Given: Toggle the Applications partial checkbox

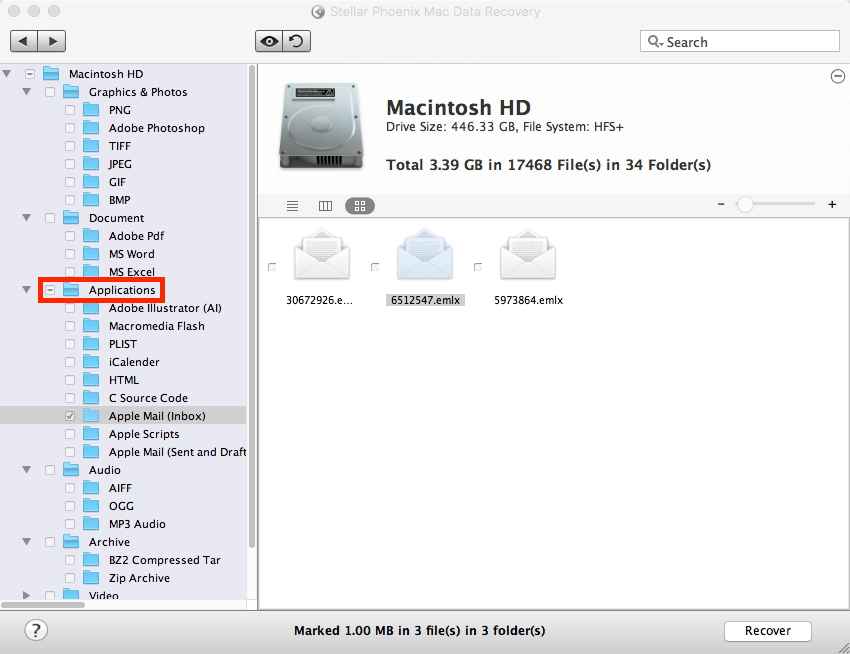Looking at the screenshot, I should (50, 290).
